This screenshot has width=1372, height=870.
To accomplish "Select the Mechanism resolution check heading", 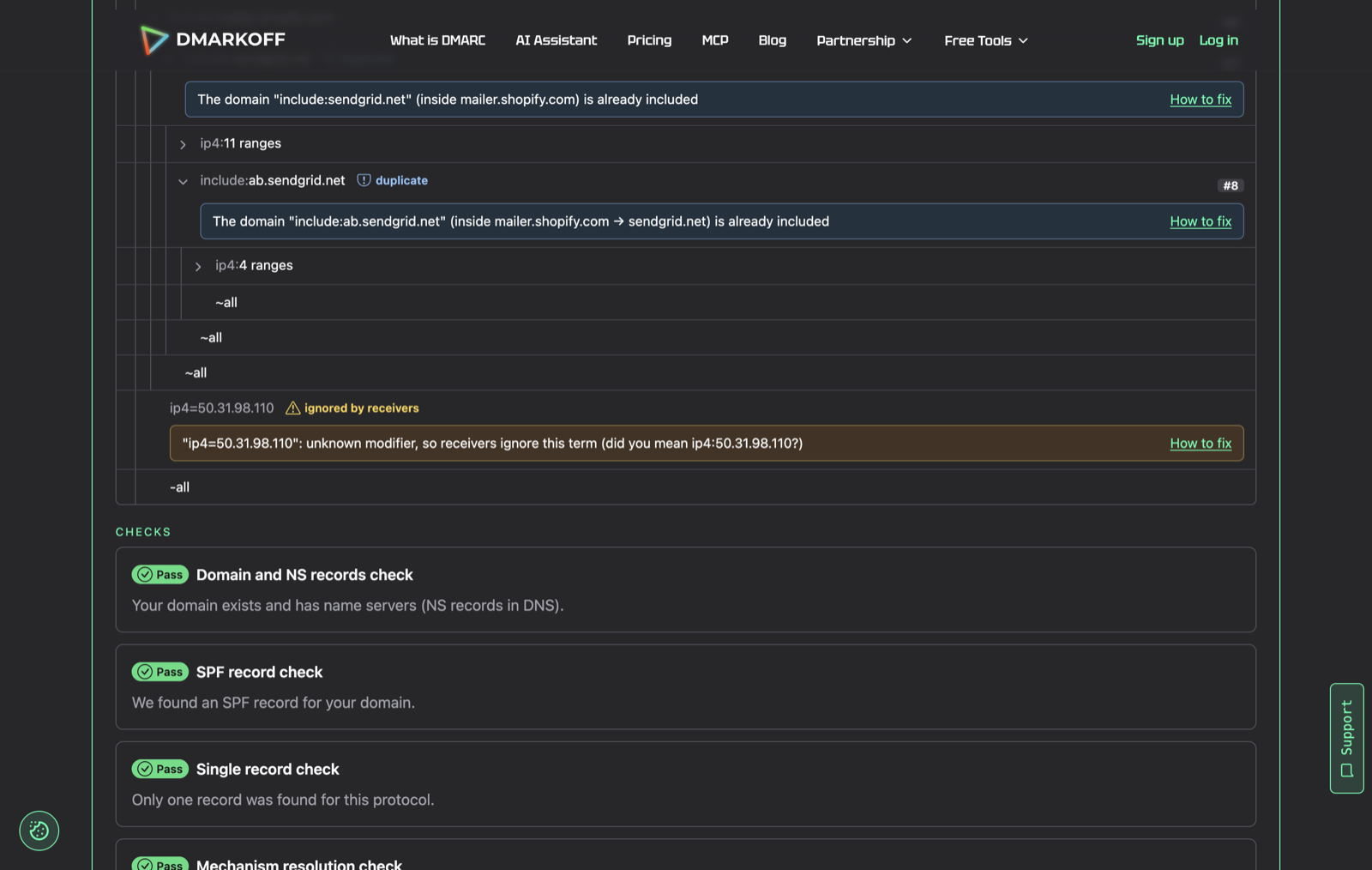I will 298,864.
